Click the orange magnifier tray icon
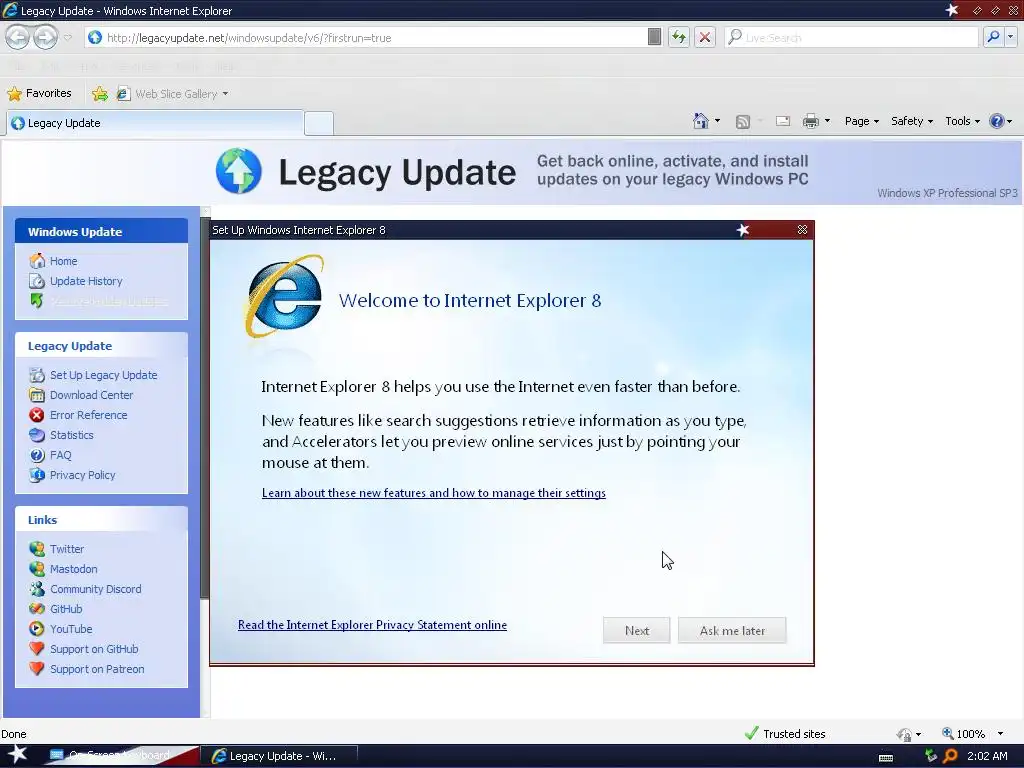The image size is (1024, 768). point(950,756)
